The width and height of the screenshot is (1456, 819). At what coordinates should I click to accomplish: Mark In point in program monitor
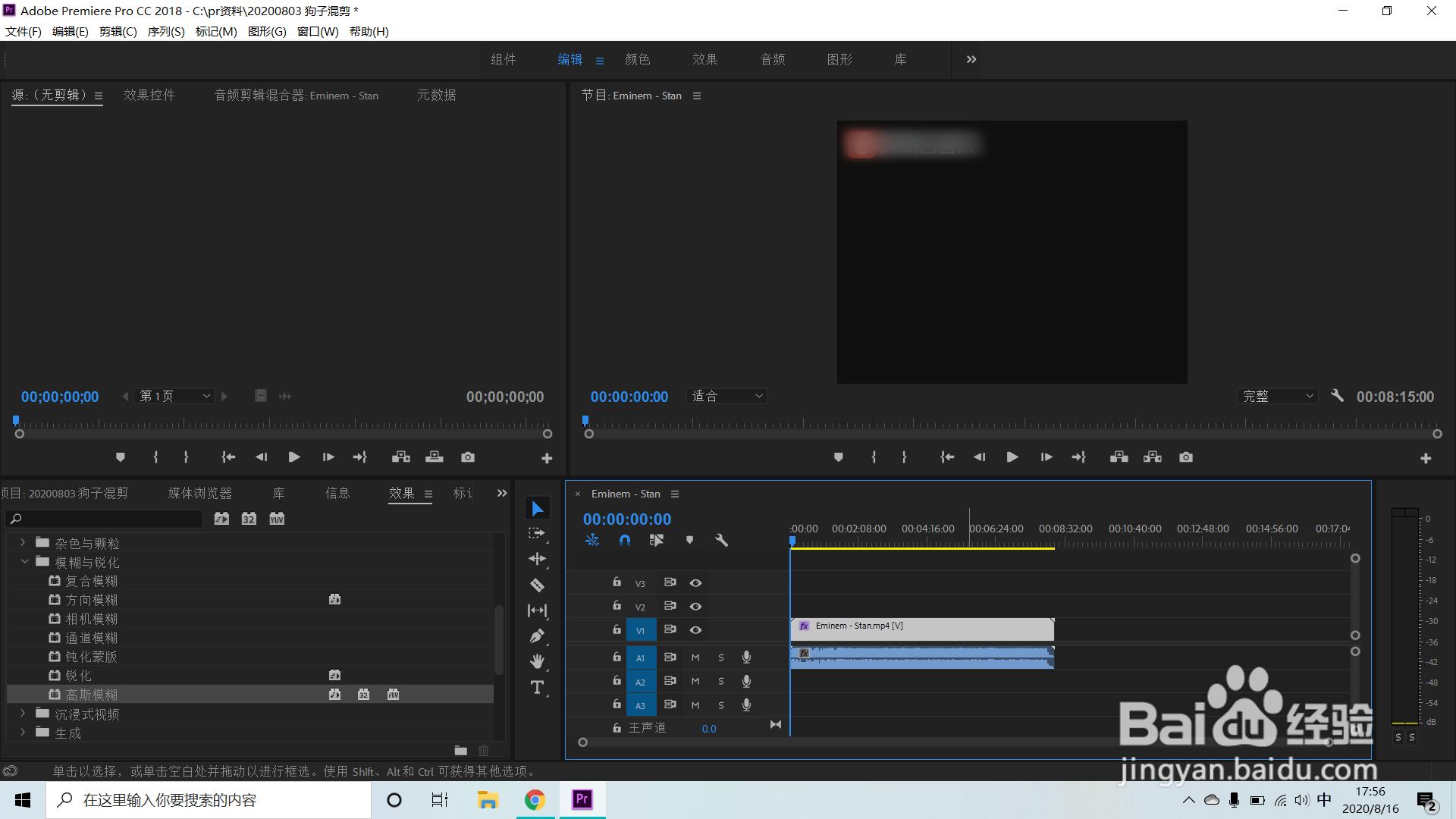click(874, 457)
